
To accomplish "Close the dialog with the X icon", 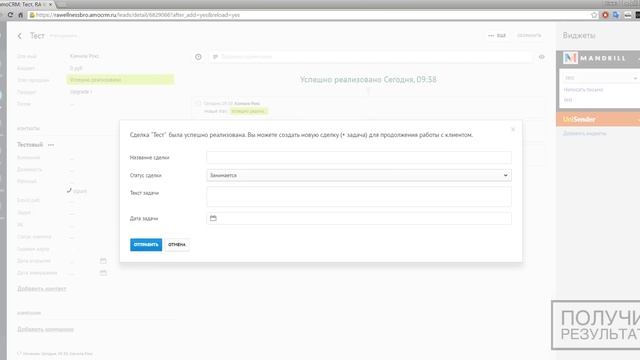I will (x=513, y=129).
